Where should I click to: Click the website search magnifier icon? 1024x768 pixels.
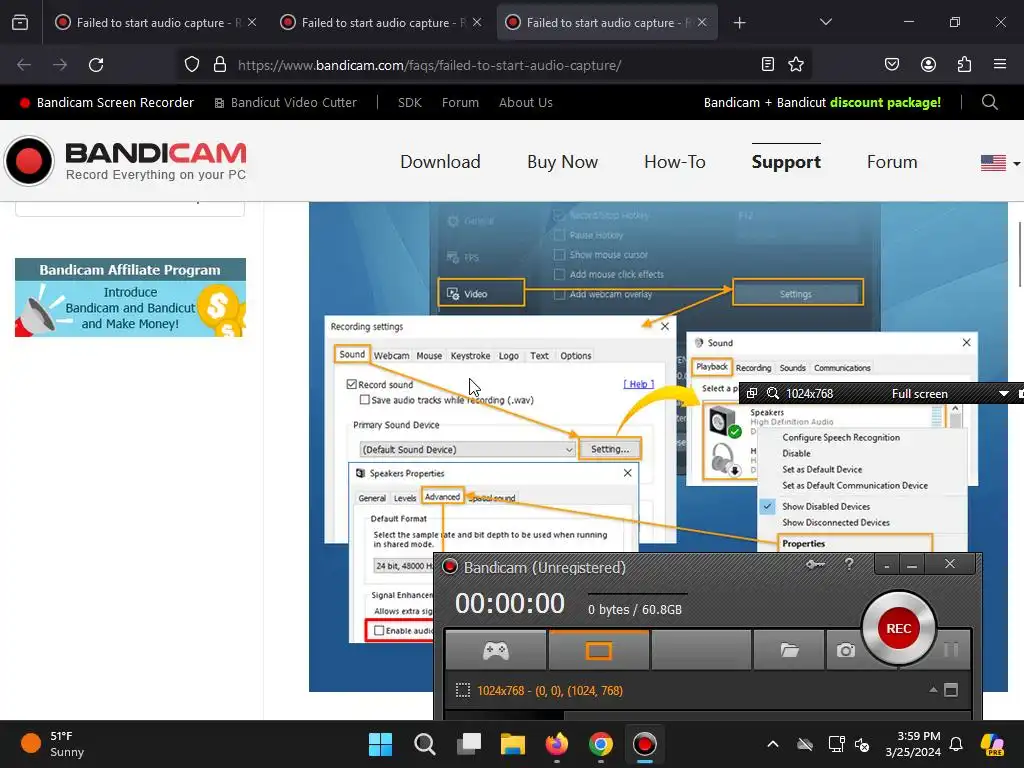tap(989, 102)
